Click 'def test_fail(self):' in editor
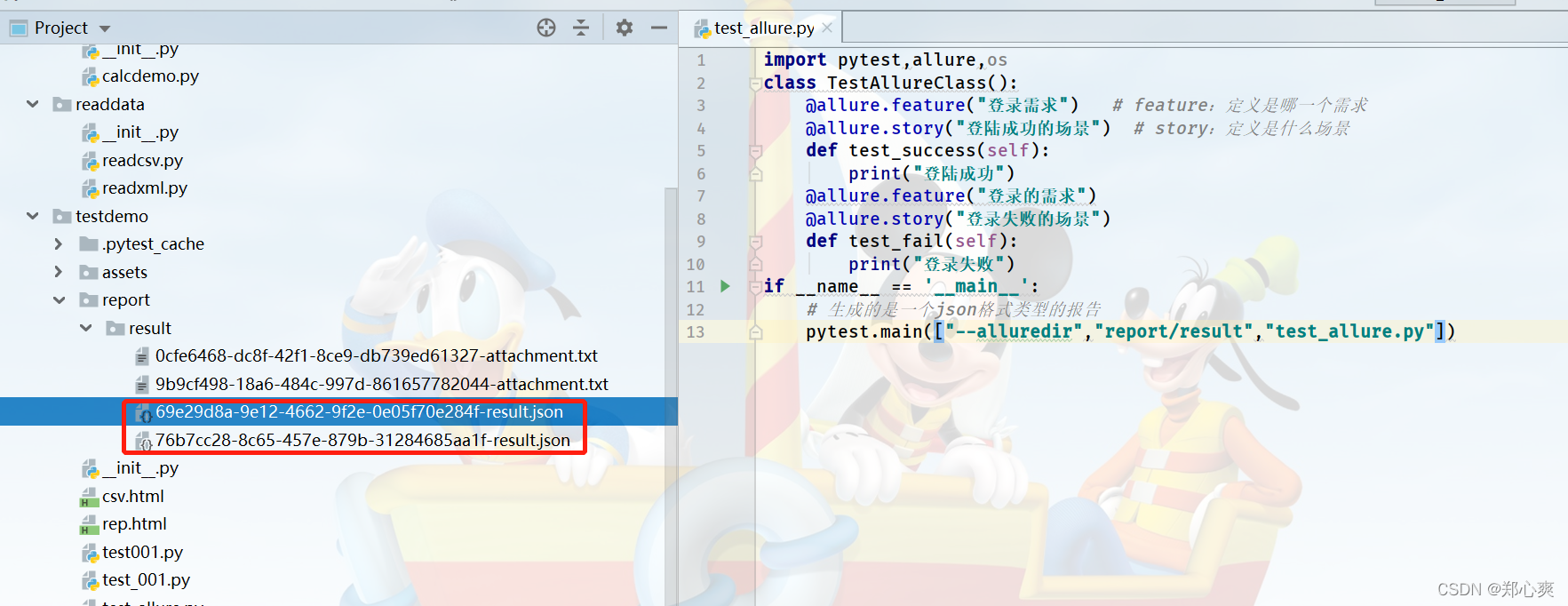This screenshot has width=1568, height=606. tap(911, 241)
